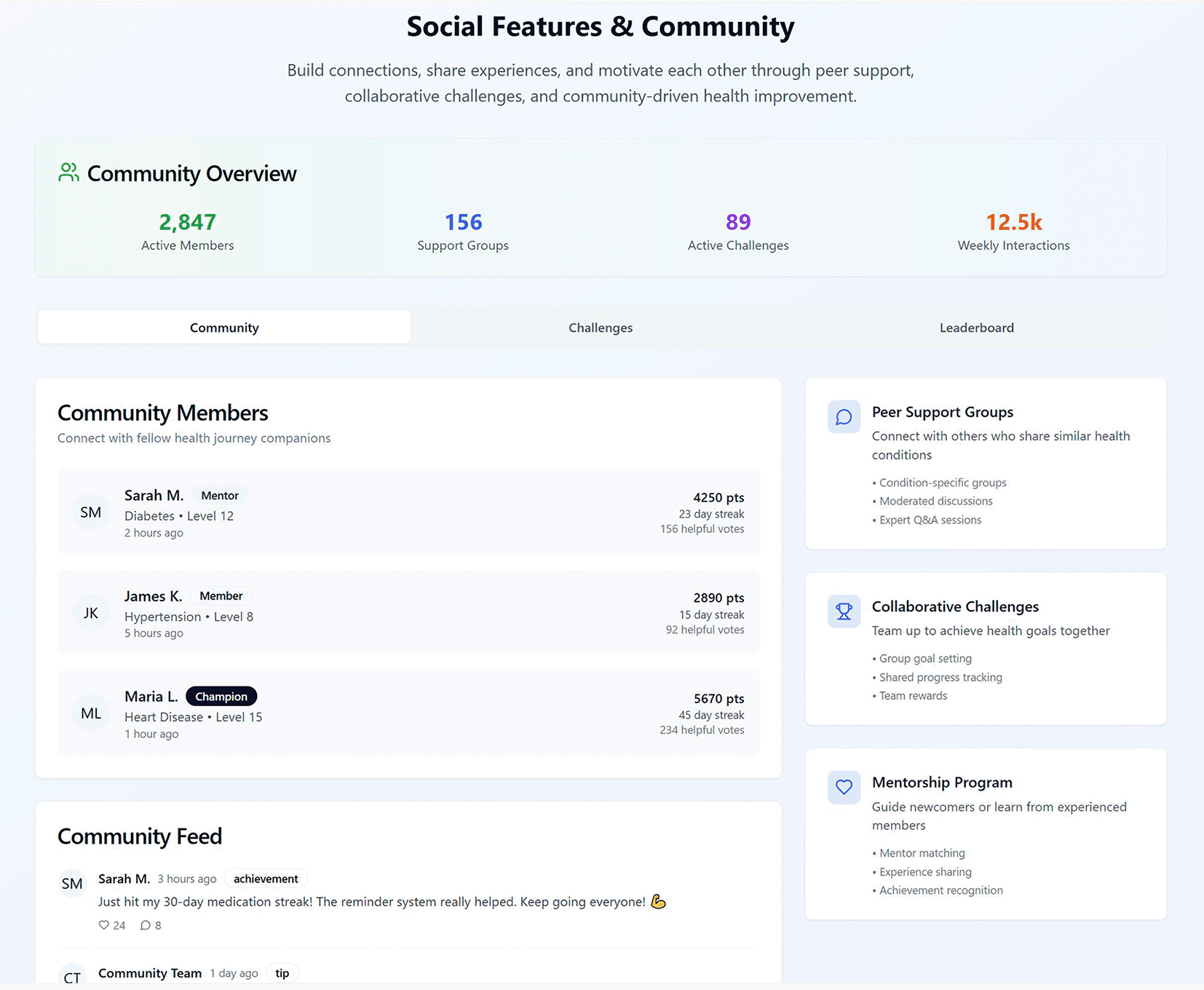Click the Mentor badge next to Sarah M.

(220, 496)
